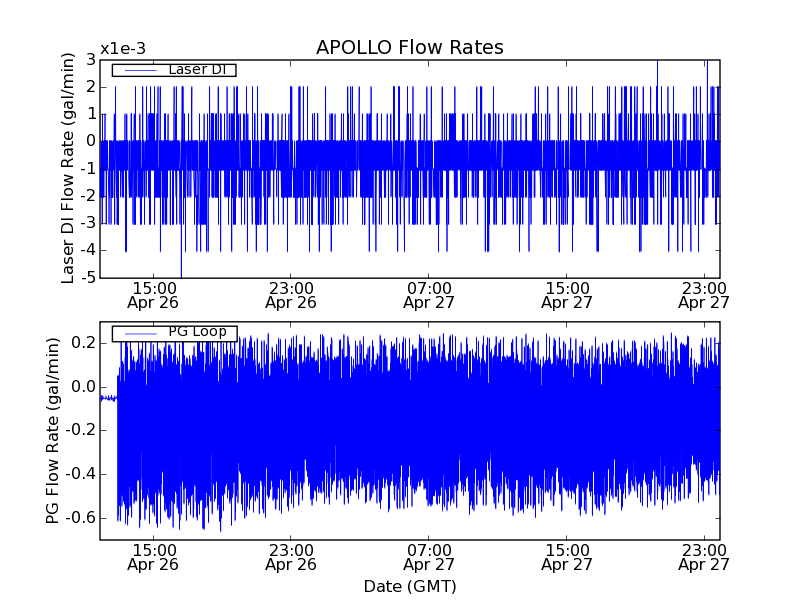Image resolution: width=800 pixels, height=600 pixels.
Task: Click the APOLLO Flow Rates chart title
Action: click(x=410, y=47)
